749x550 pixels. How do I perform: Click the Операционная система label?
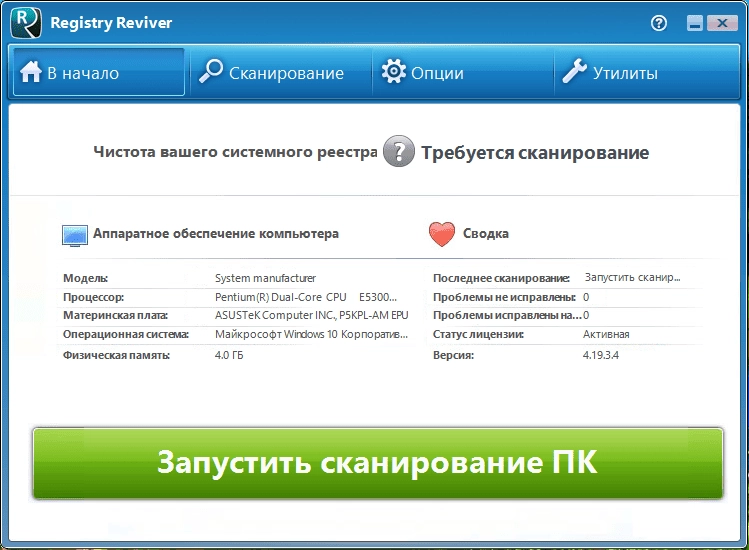tap(126, 334)
